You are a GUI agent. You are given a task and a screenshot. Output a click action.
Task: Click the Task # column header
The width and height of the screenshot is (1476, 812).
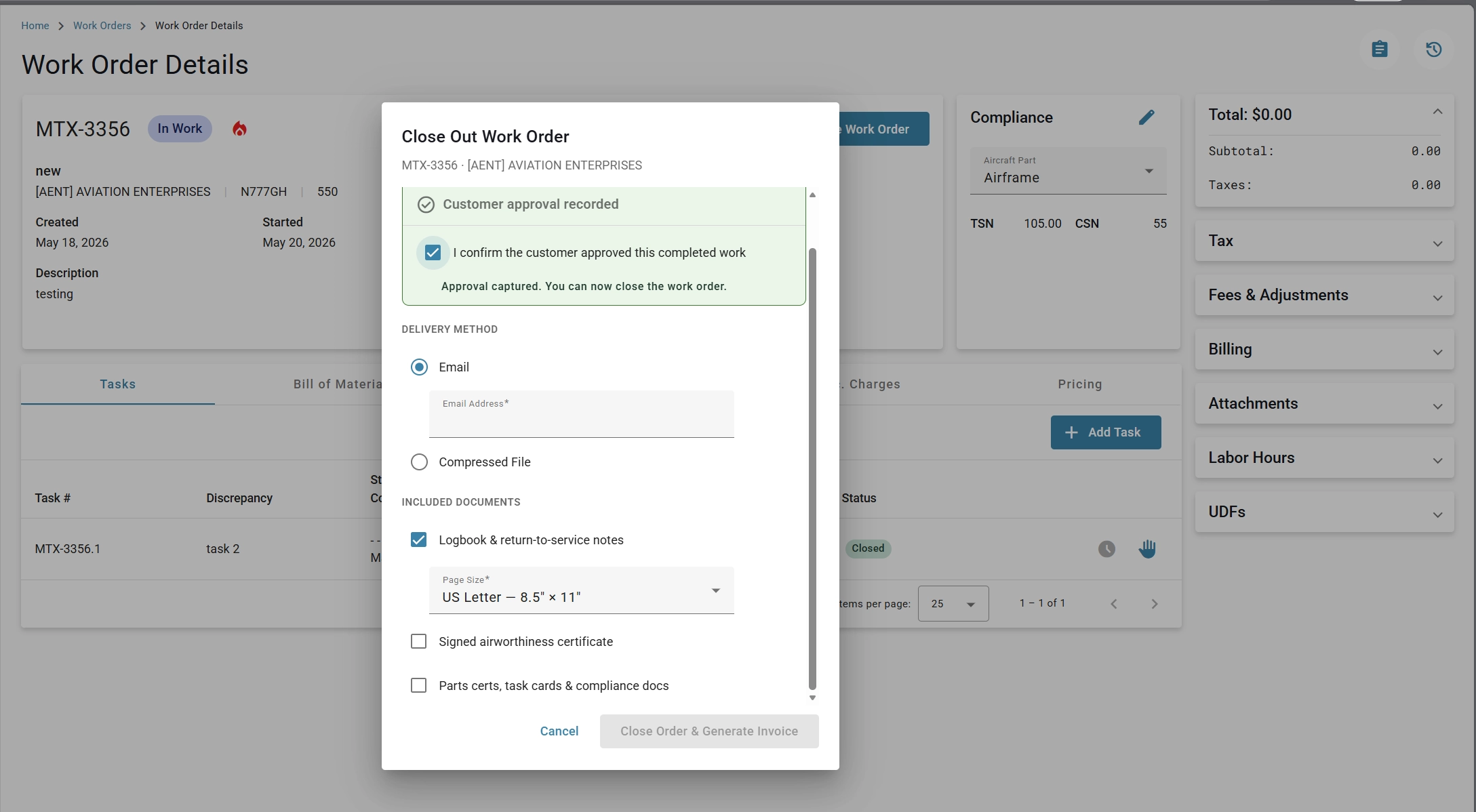pos(53,499)
